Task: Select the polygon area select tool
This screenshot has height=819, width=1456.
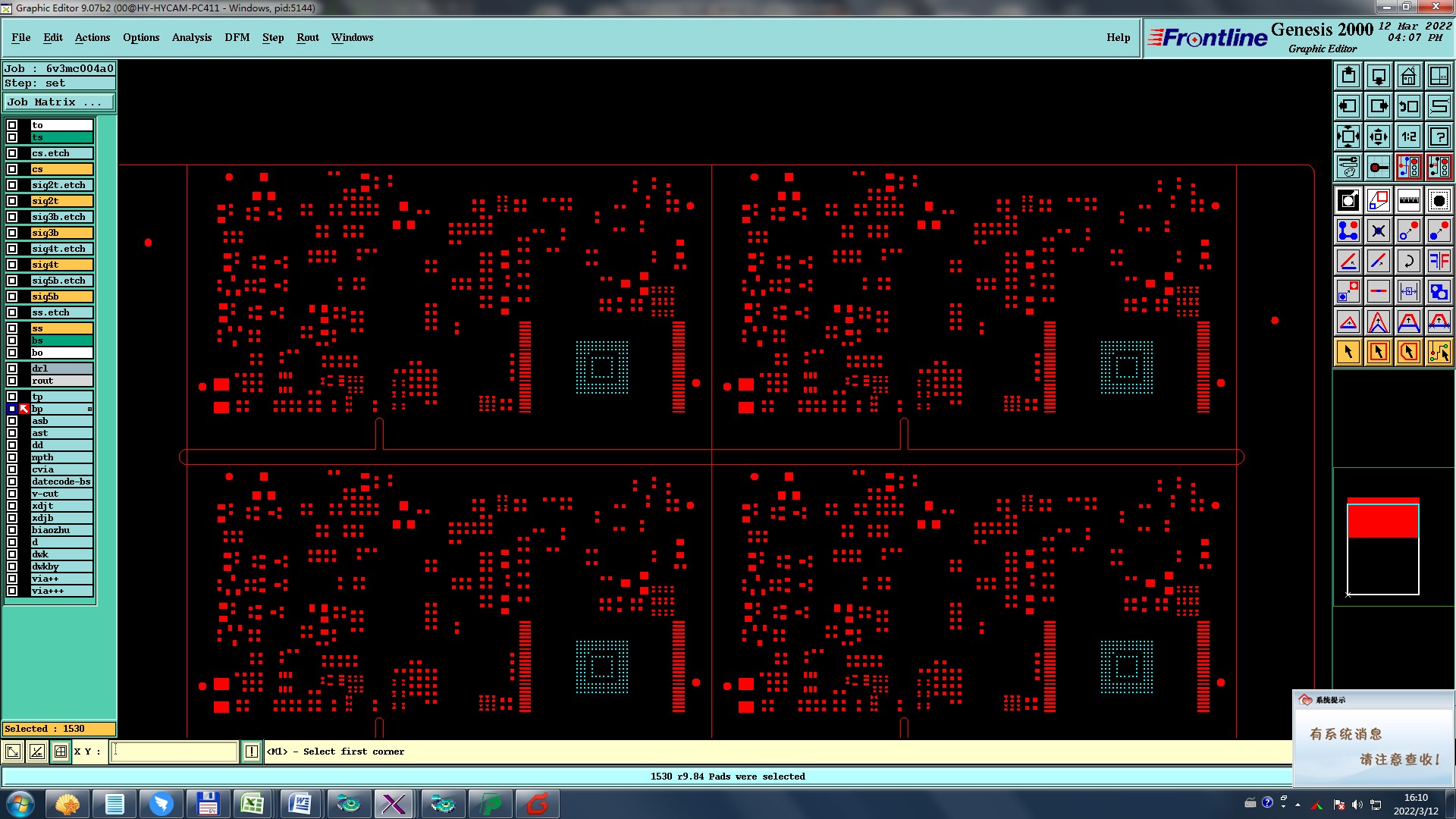Action: tap(1409, 352)
